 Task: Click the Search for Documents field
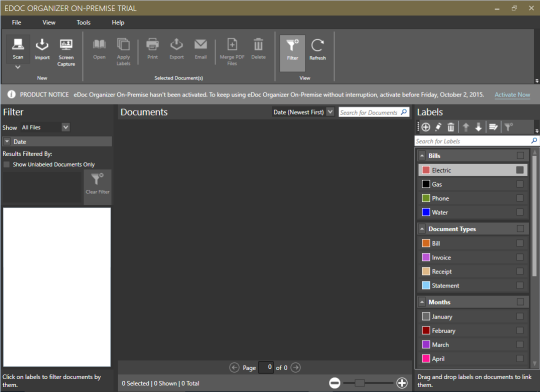pos(374,112)
